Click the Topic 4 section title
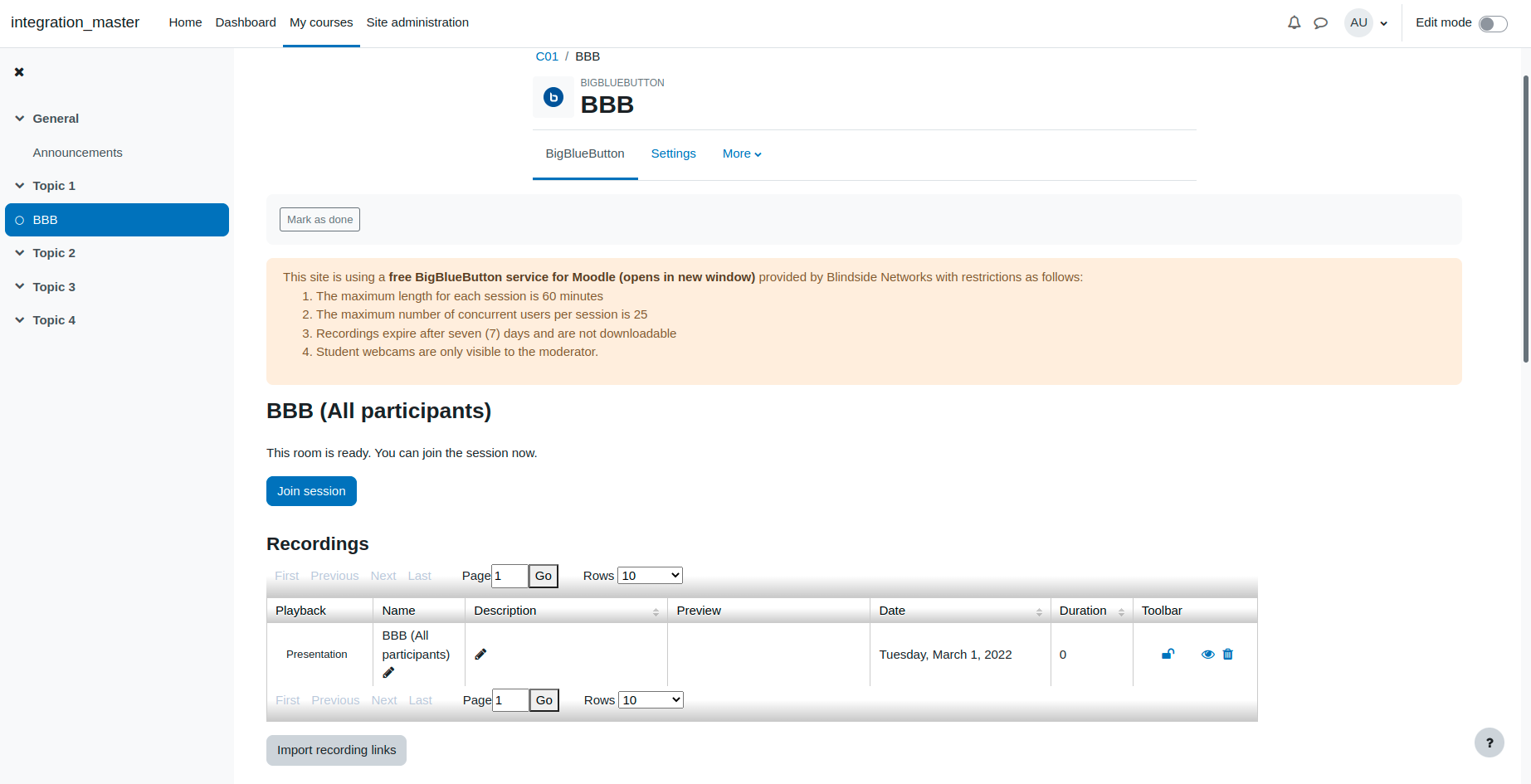This screenshot has height=784, width=1531. (x=54, y=320)
